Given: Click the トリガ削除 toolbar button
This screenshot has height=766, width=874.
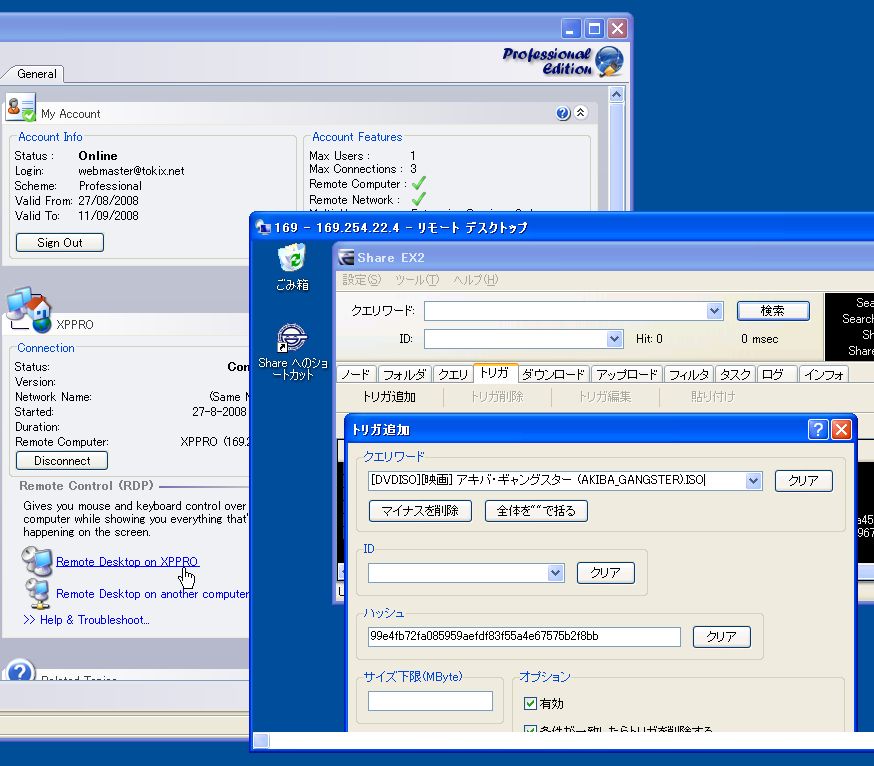Looking at the screenshot, I should coord(497,397).
